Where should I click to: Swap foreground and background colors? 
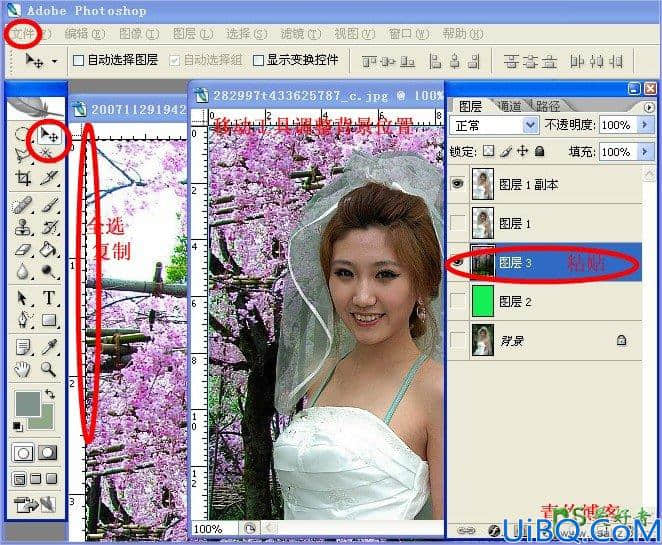pyautogui.click(x=50, y=394)
